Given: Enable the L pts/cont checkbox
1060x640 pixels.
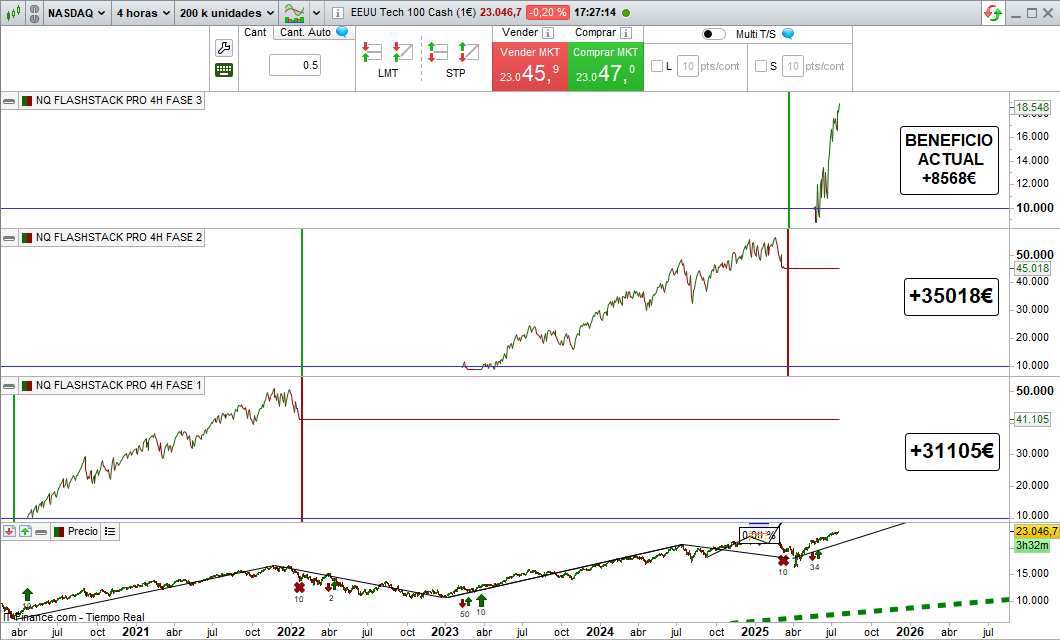Looking at the screenshot, I should 657,67.
